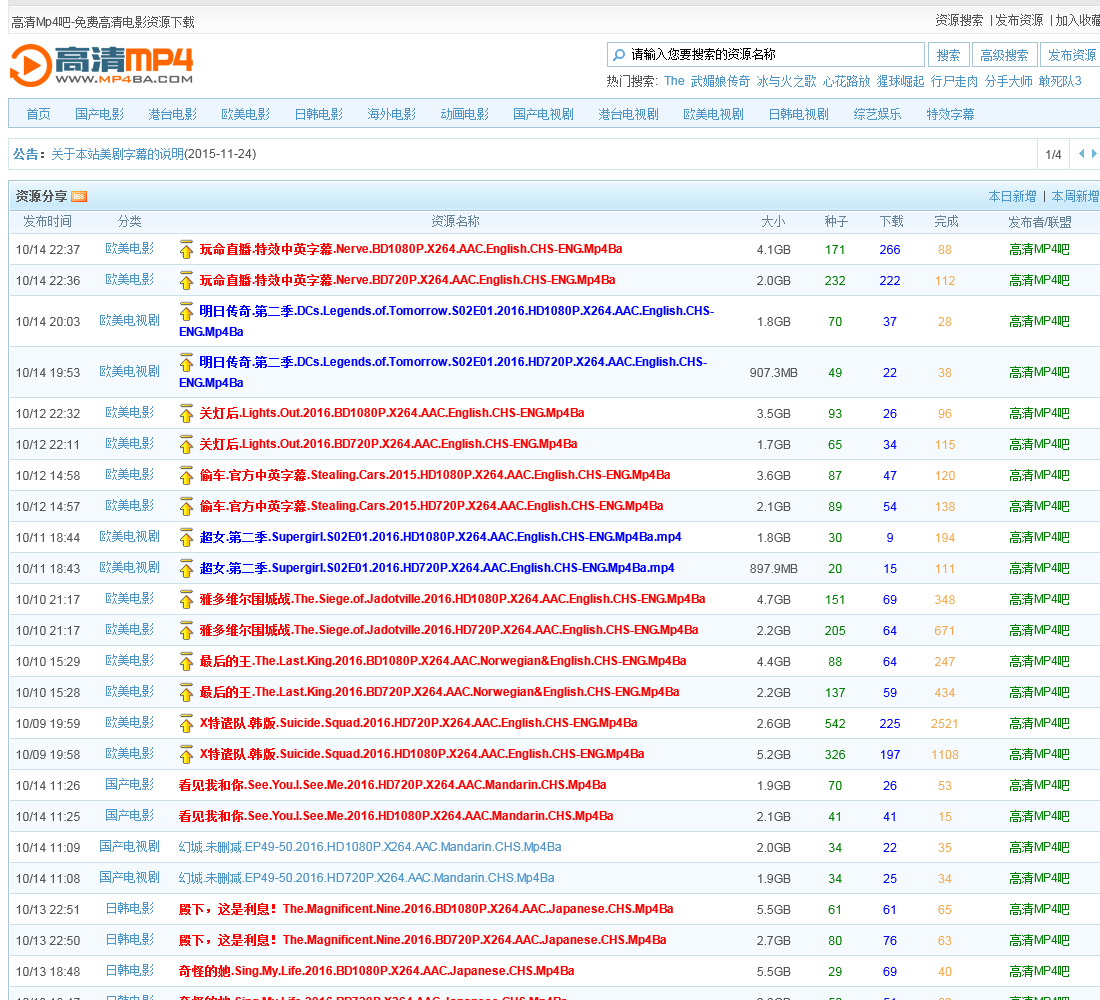The width and height of the screenshot is (1100, 1000).
Task: Click the 发布时间 column header
Action: 47,222
